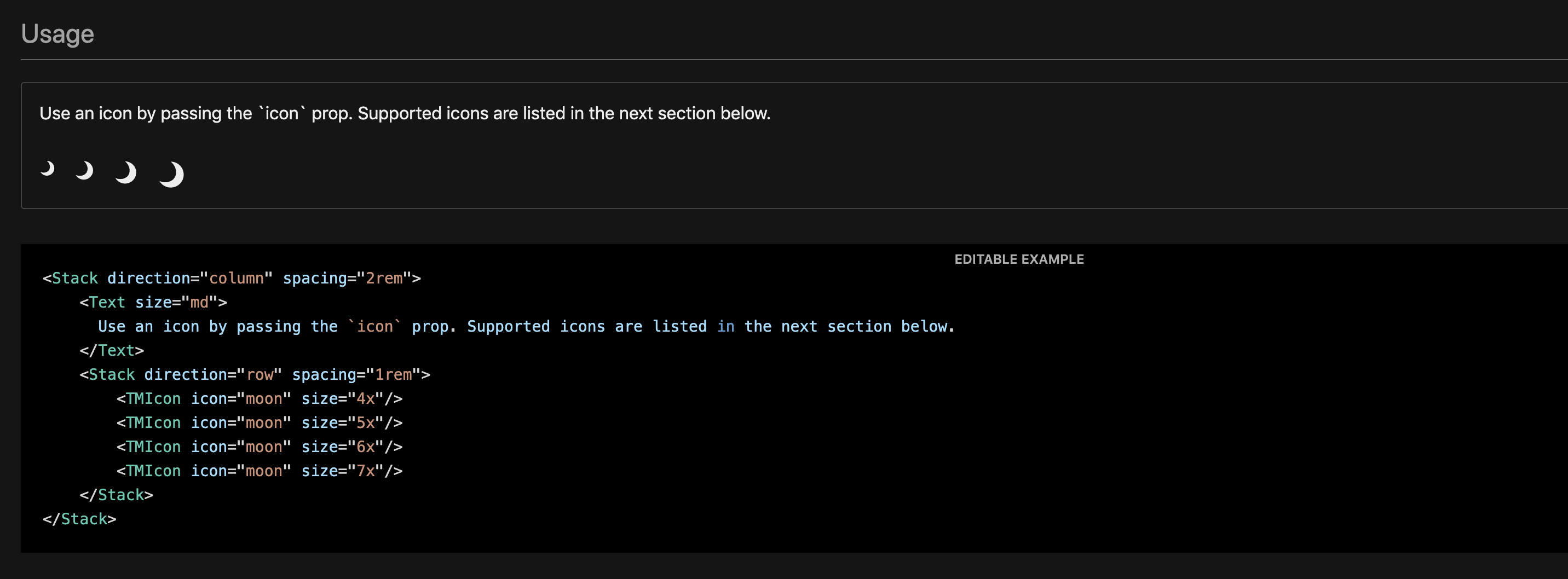
Task: Click the third moon icon in the preview
Action: [x=126, y=171]
